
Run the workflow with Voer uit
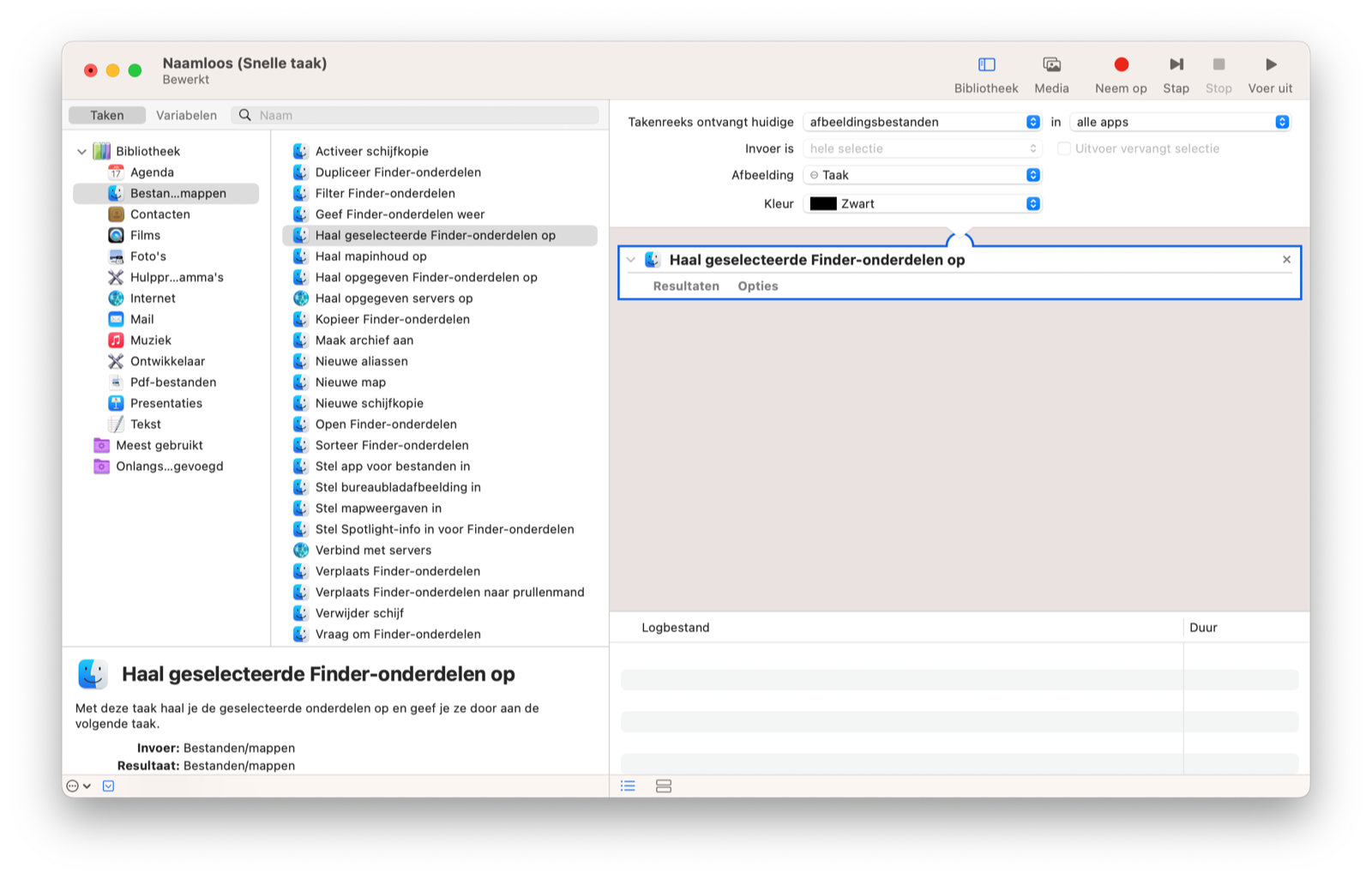coord(1270,75)
